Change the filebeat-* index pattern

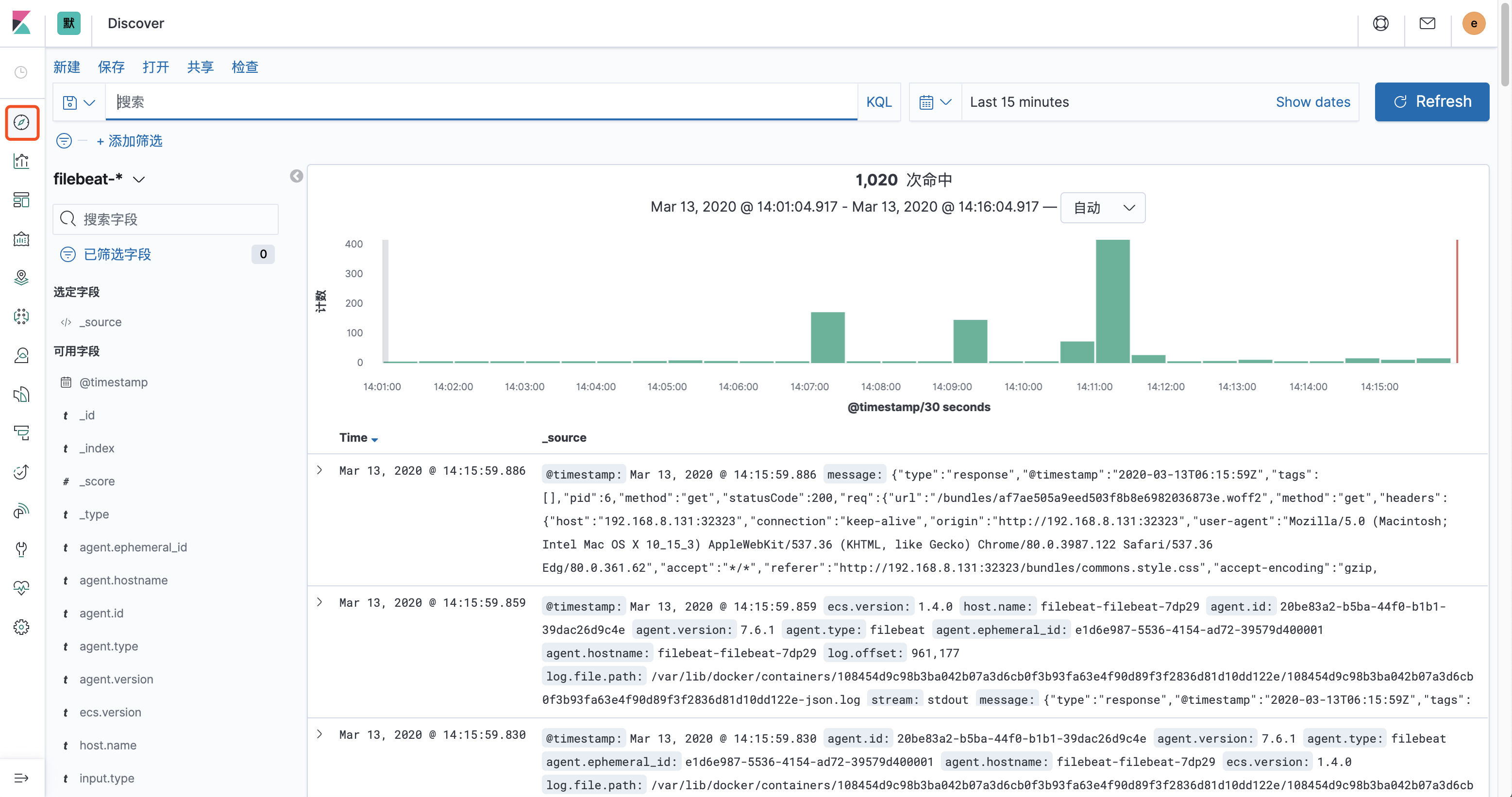click(x=99, y=179)
